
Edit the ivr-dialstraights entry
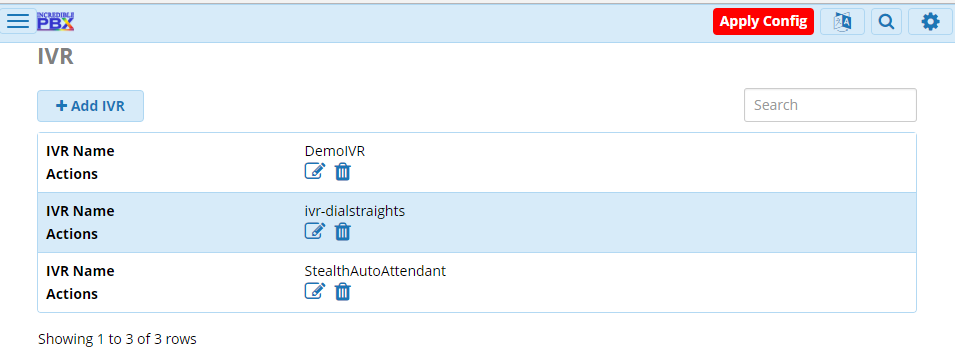[315, 232]
